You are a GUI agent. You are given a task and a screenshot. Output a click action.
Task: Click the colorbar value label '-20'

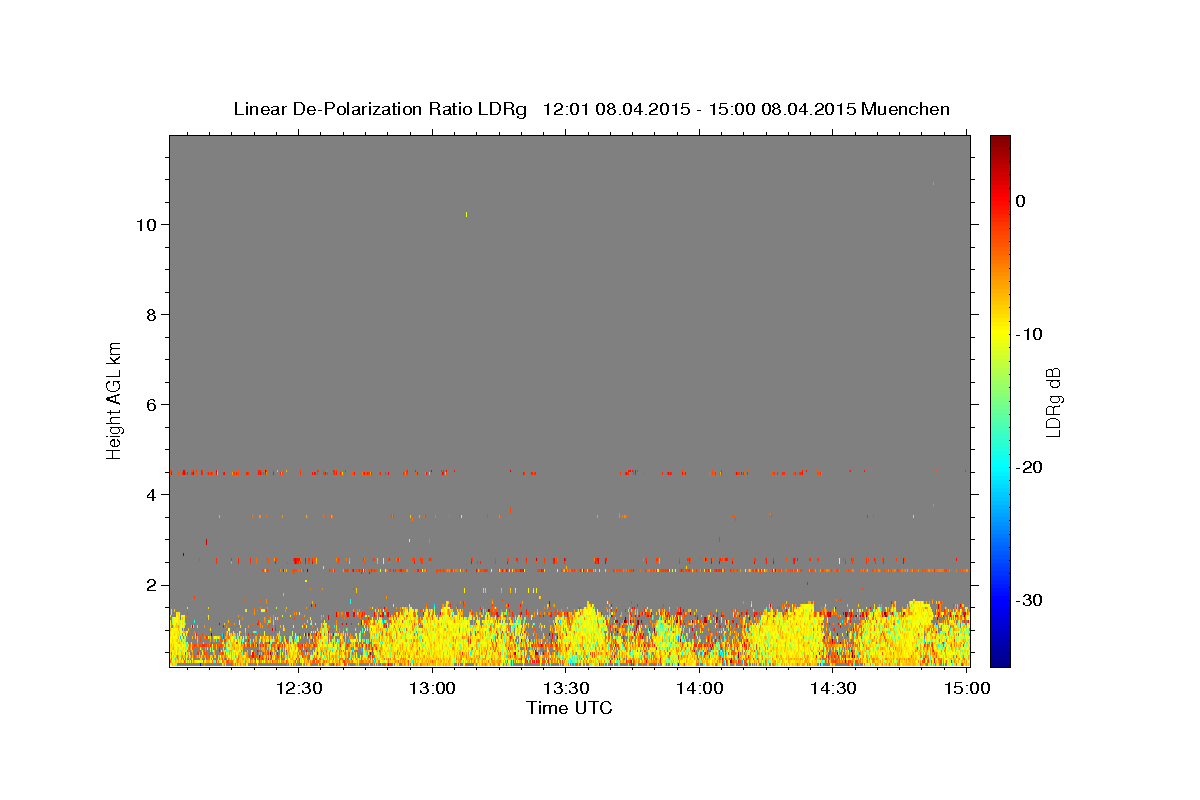(1030, 467)
